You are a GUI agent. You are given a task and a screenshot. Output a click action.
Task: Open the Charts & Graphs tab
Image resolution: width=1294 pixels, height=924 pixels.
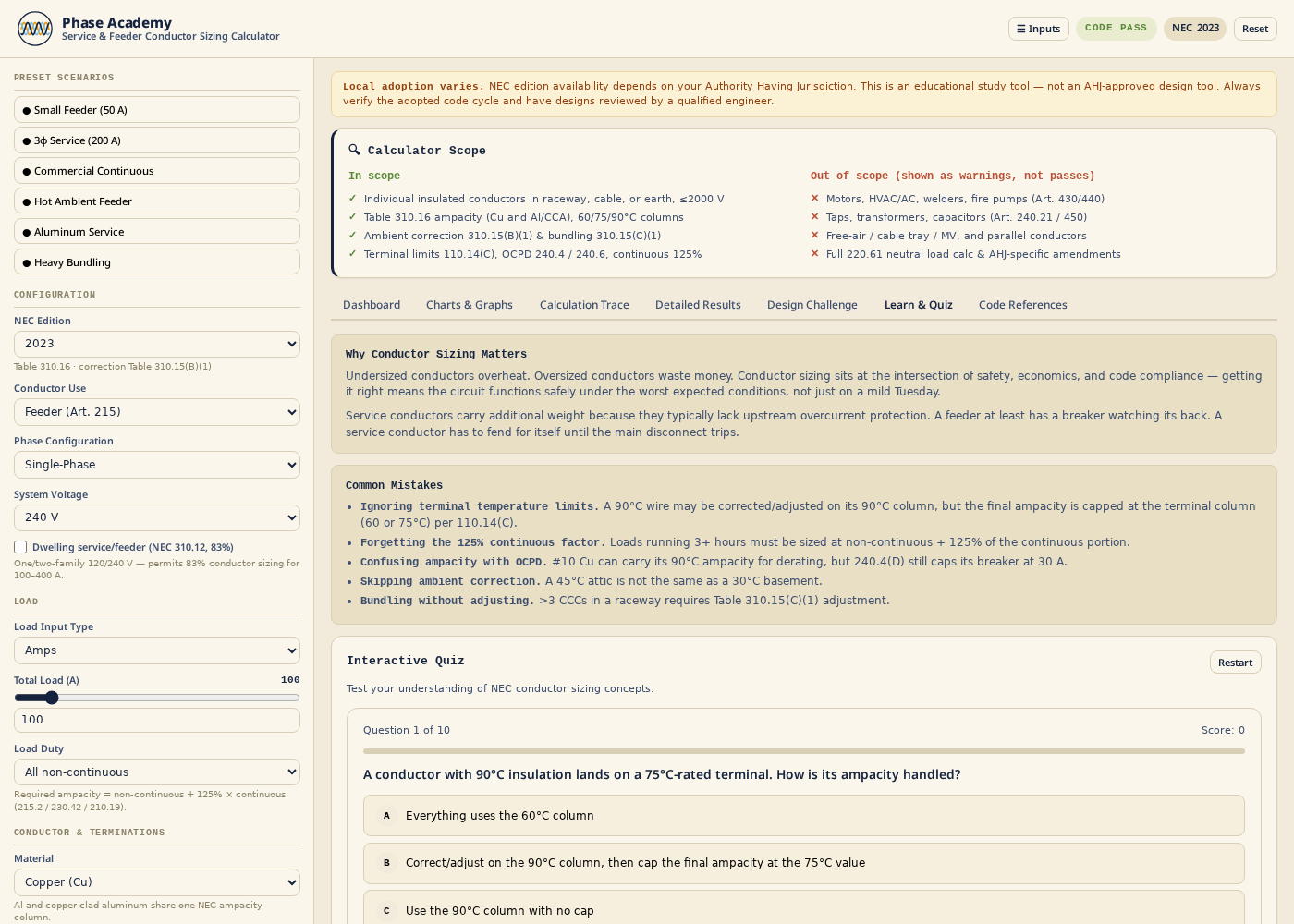(x=470, y=305)
